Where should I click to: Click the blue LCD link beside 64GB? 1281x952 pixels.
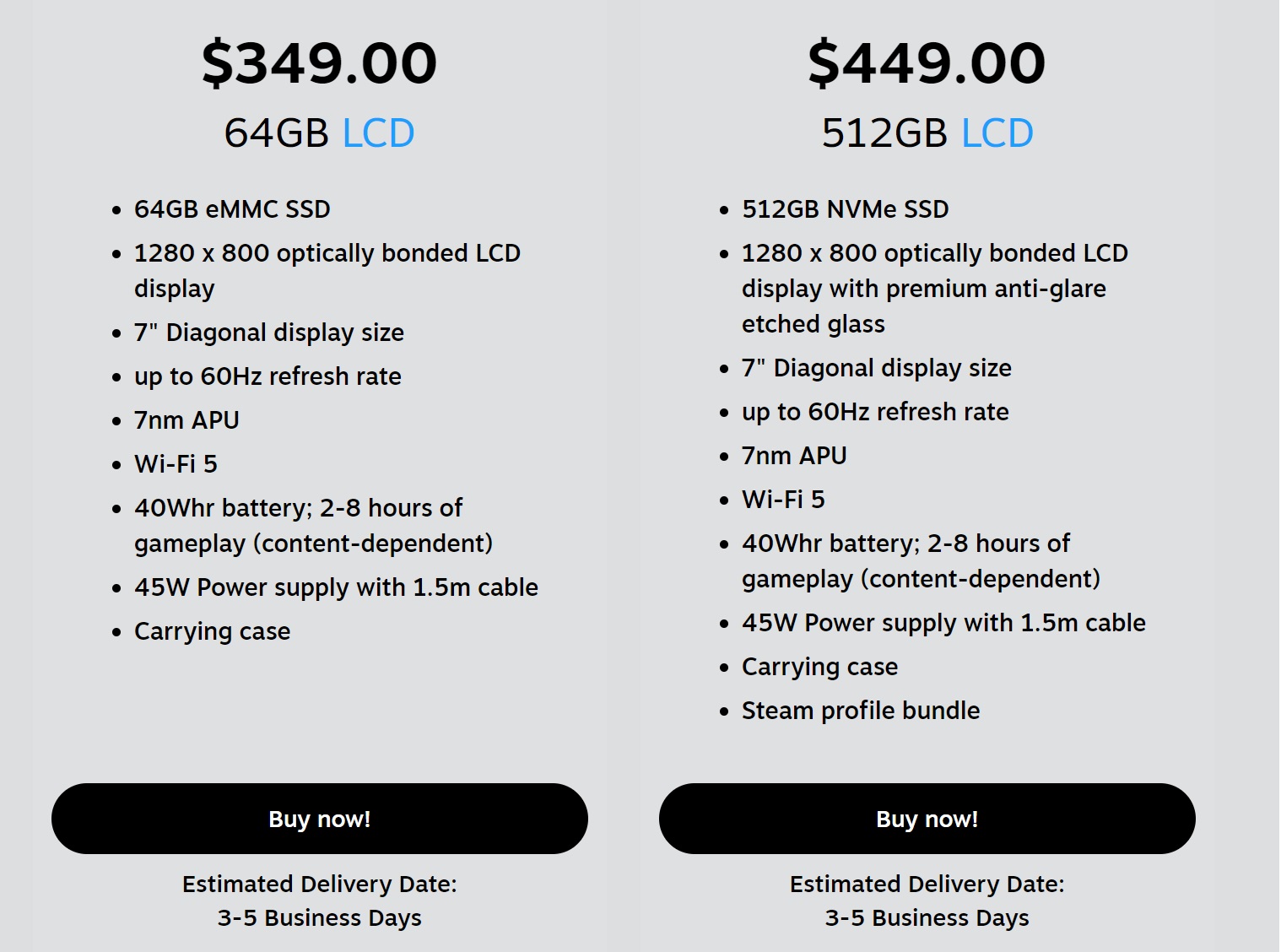coord(378,133)
